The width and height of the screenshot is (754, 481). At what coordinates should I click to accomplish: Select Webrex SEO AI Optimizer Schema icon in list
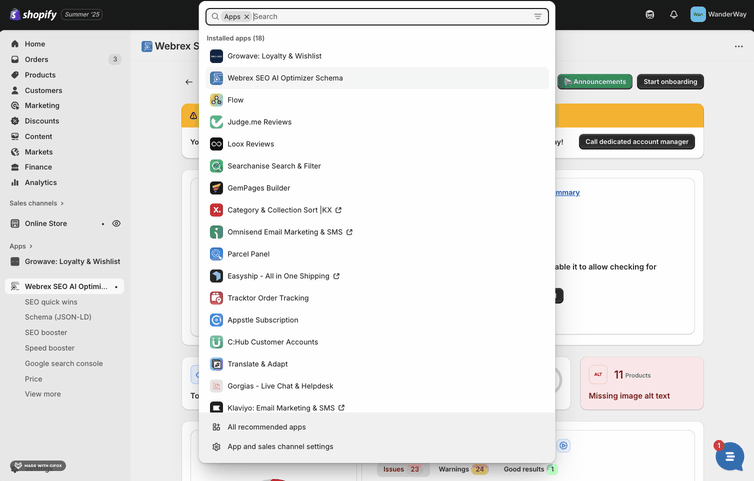click(216, 78)
